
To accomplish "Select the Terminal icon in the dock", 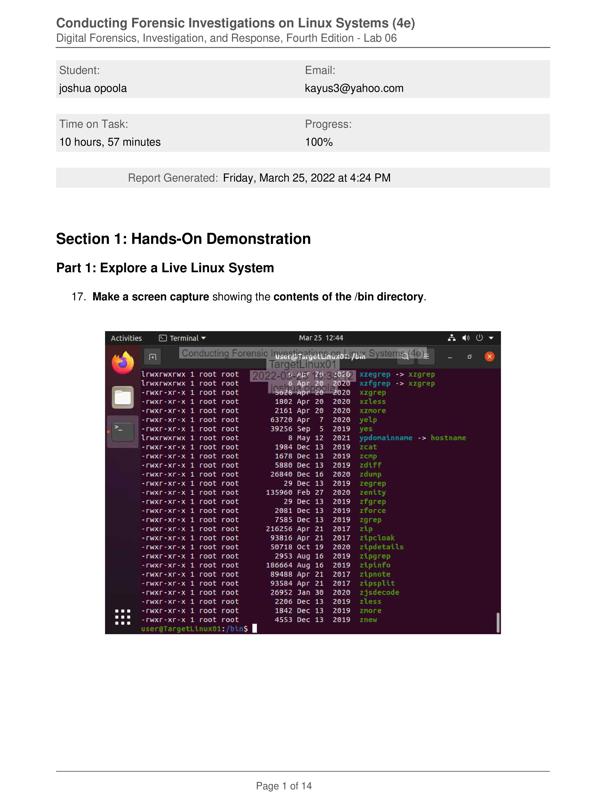I will point(123,432).
